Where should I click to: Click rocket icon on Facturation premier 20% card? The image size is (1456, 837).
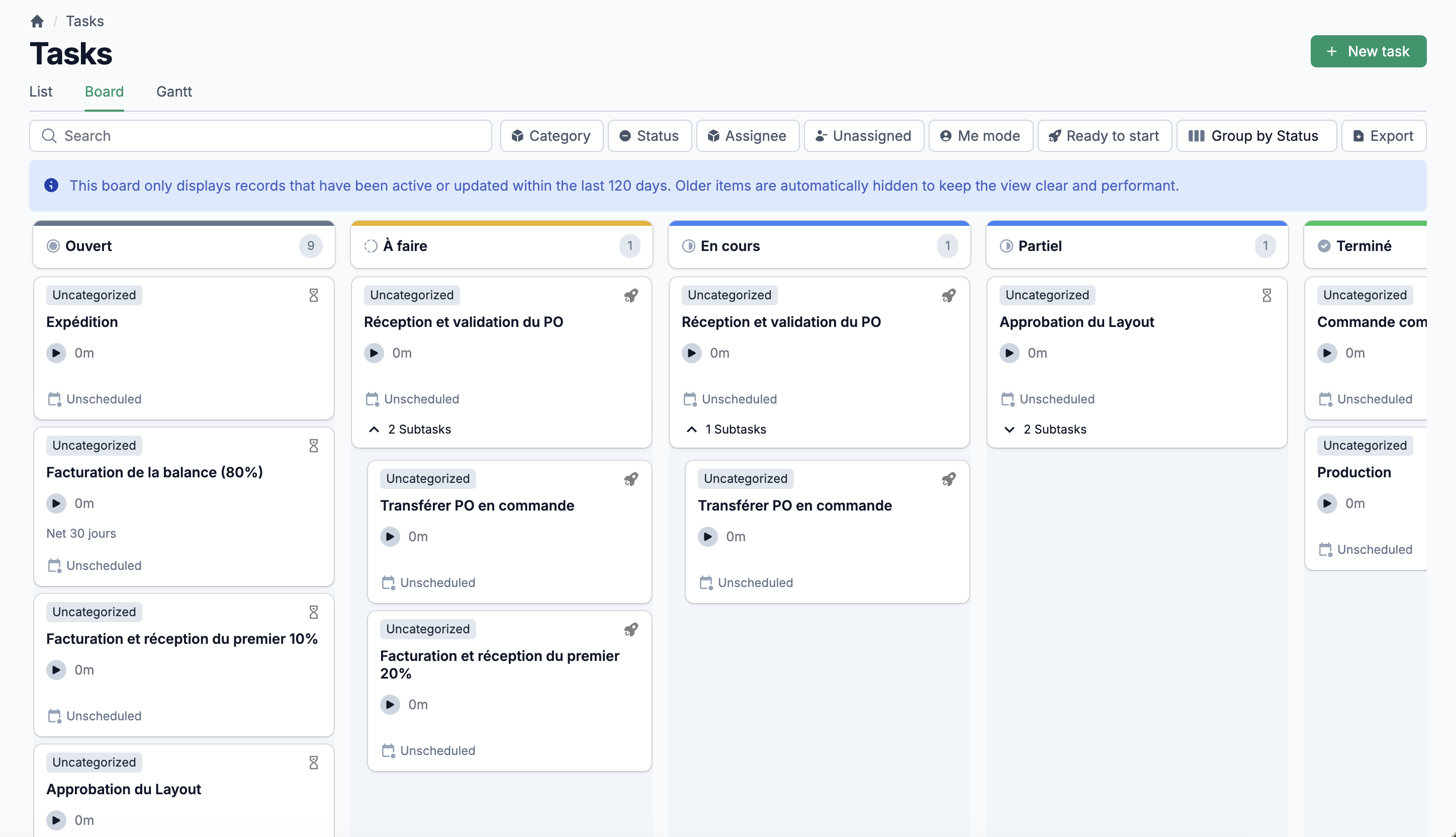pos(631,629)
